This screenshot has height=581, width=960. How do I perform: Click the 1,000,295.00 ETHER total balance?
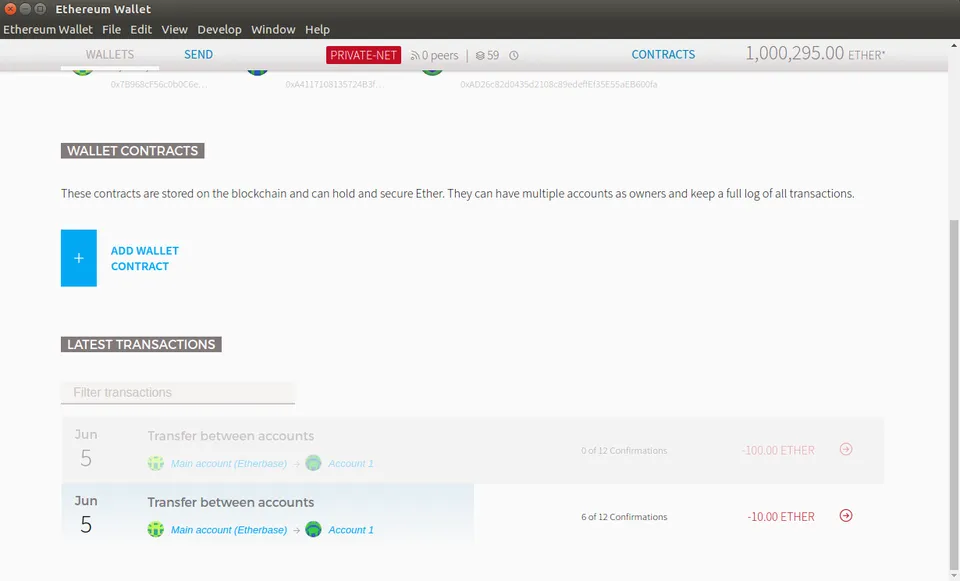[815, 53]
